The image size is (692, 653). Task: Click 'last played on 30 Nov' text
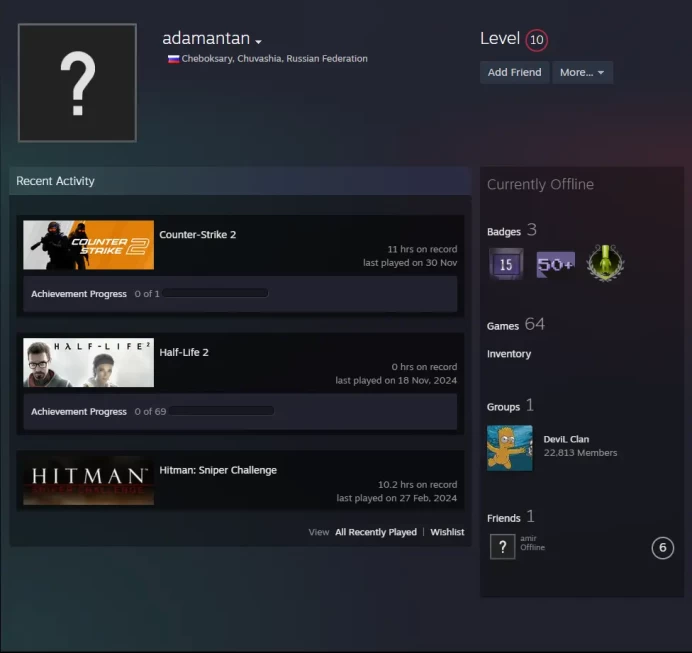[x=410, y=263]
